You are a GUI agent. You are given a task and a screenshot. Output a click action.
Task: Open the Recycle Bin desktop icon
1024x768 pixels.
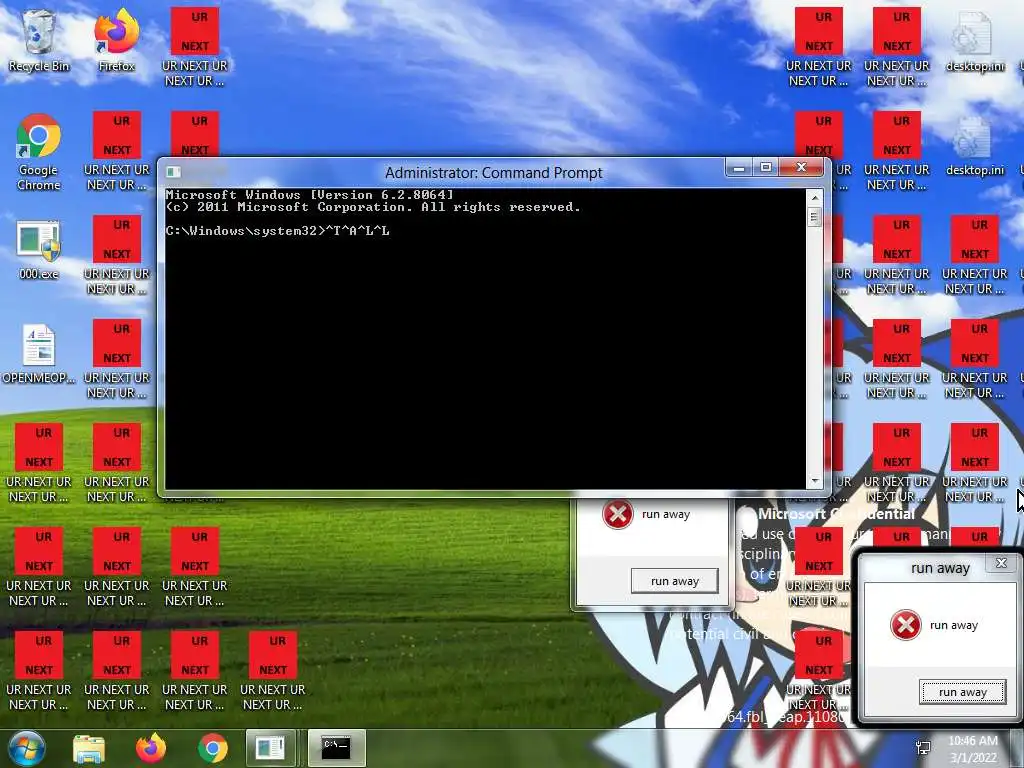pos(39,40)
